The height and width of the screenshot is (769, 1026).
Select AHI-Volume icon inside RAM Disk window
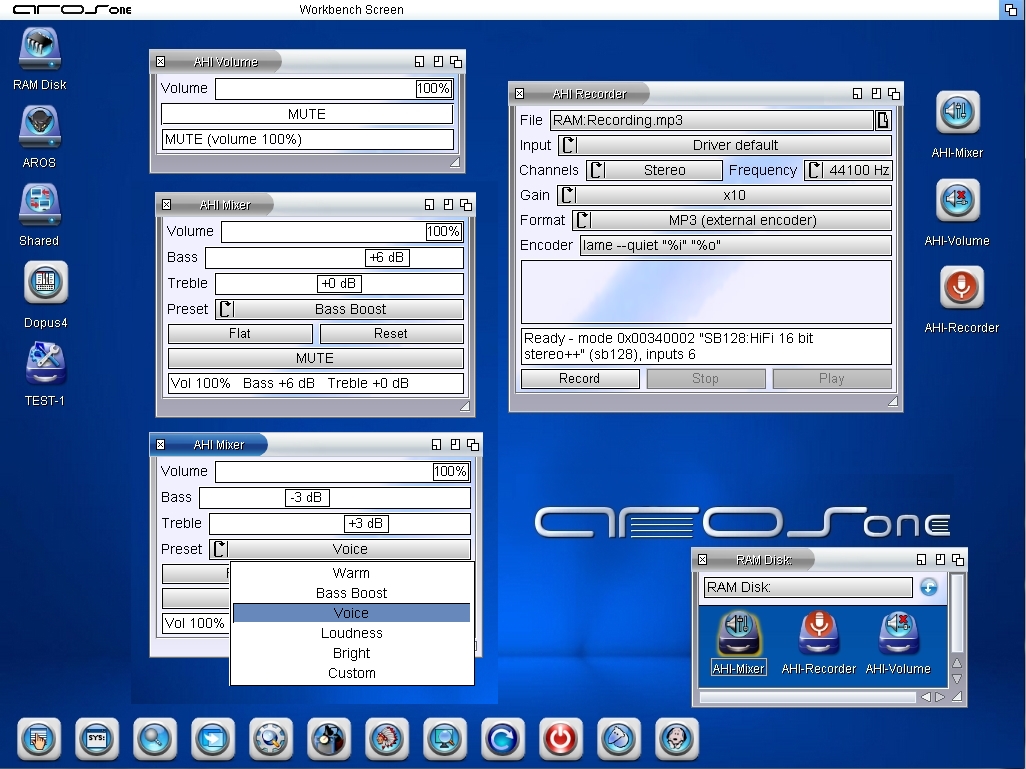click(898, 633)
